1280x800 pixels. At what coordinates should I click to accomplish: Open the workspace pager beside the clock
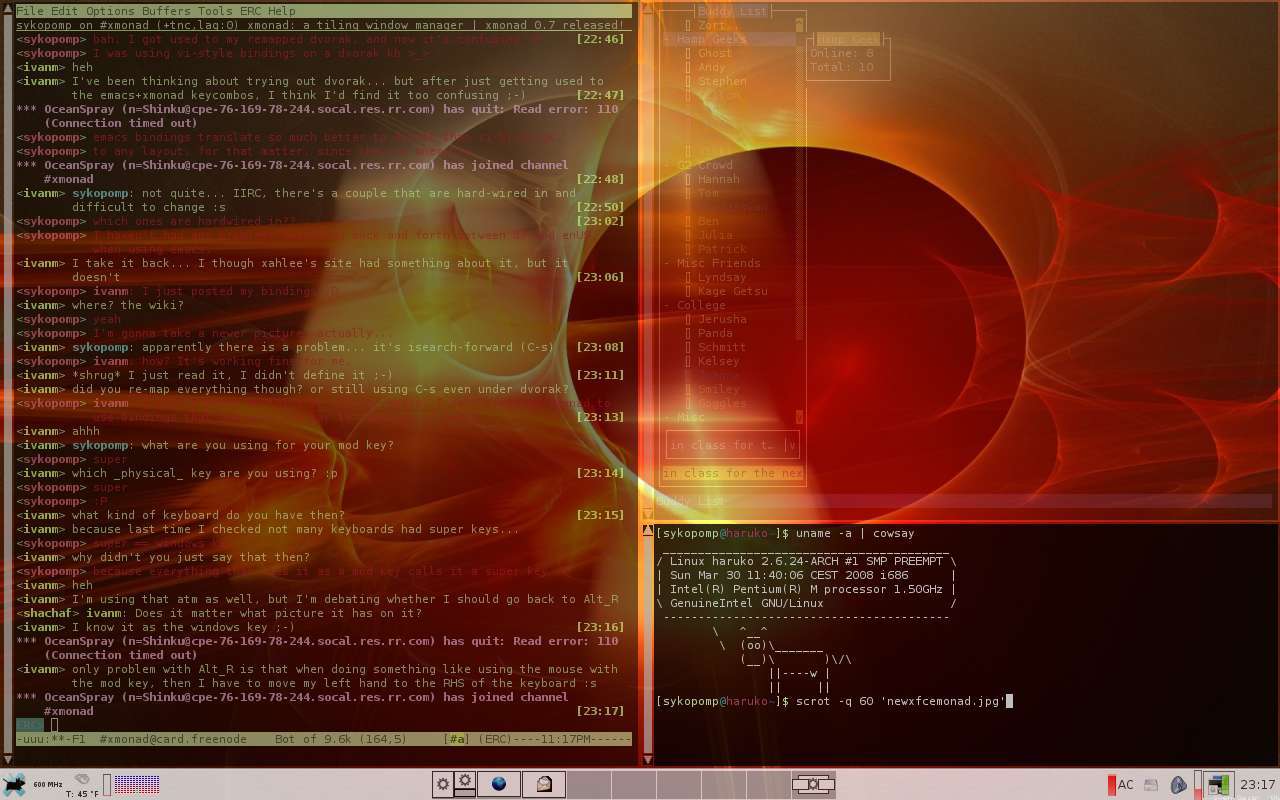click(1219, 784)
